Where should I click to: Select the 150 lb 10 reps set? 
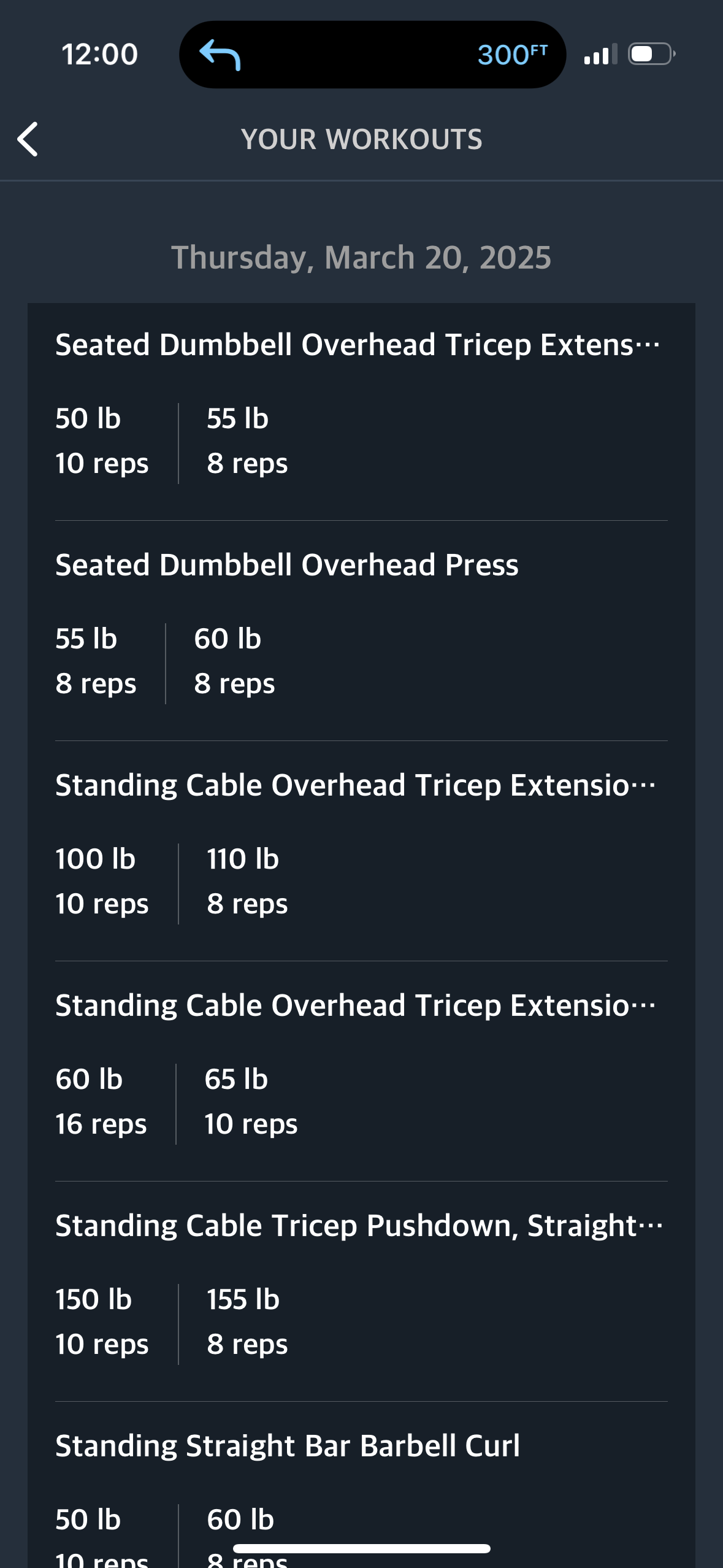point(102,1321)
